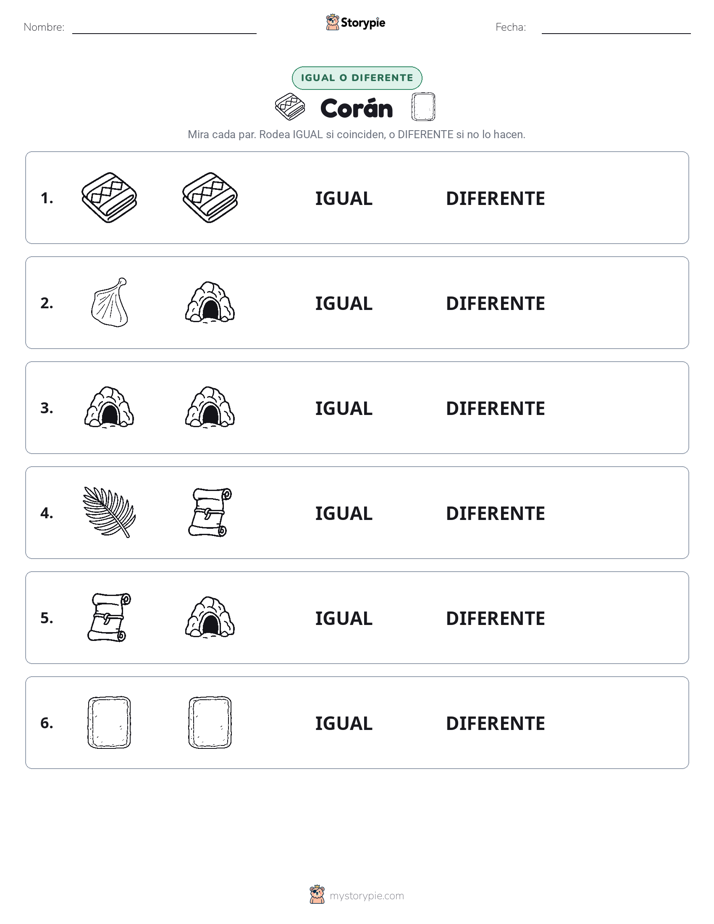
Task: Select the first stone tablet in row 6
Action: coord(110,722)
